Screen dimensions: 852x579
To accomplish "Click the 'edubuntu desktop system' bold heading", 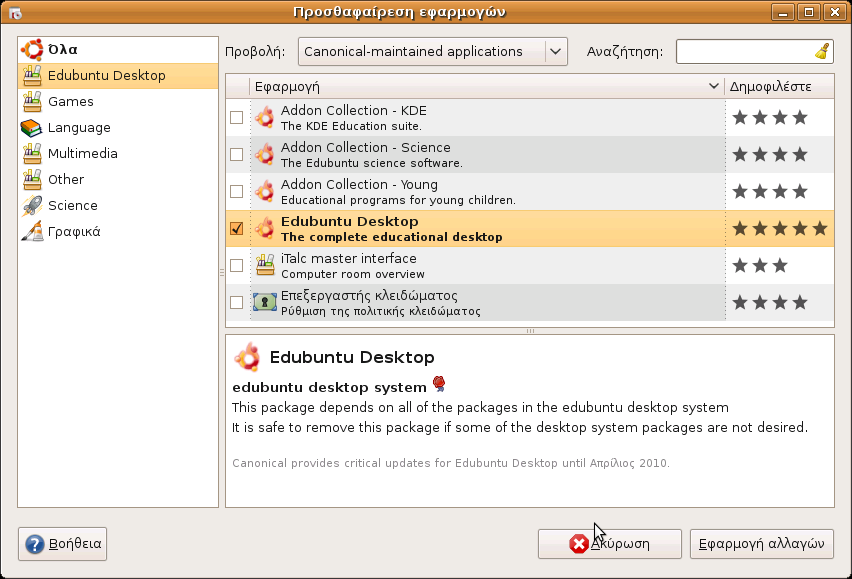I will [x=329, y=387].
